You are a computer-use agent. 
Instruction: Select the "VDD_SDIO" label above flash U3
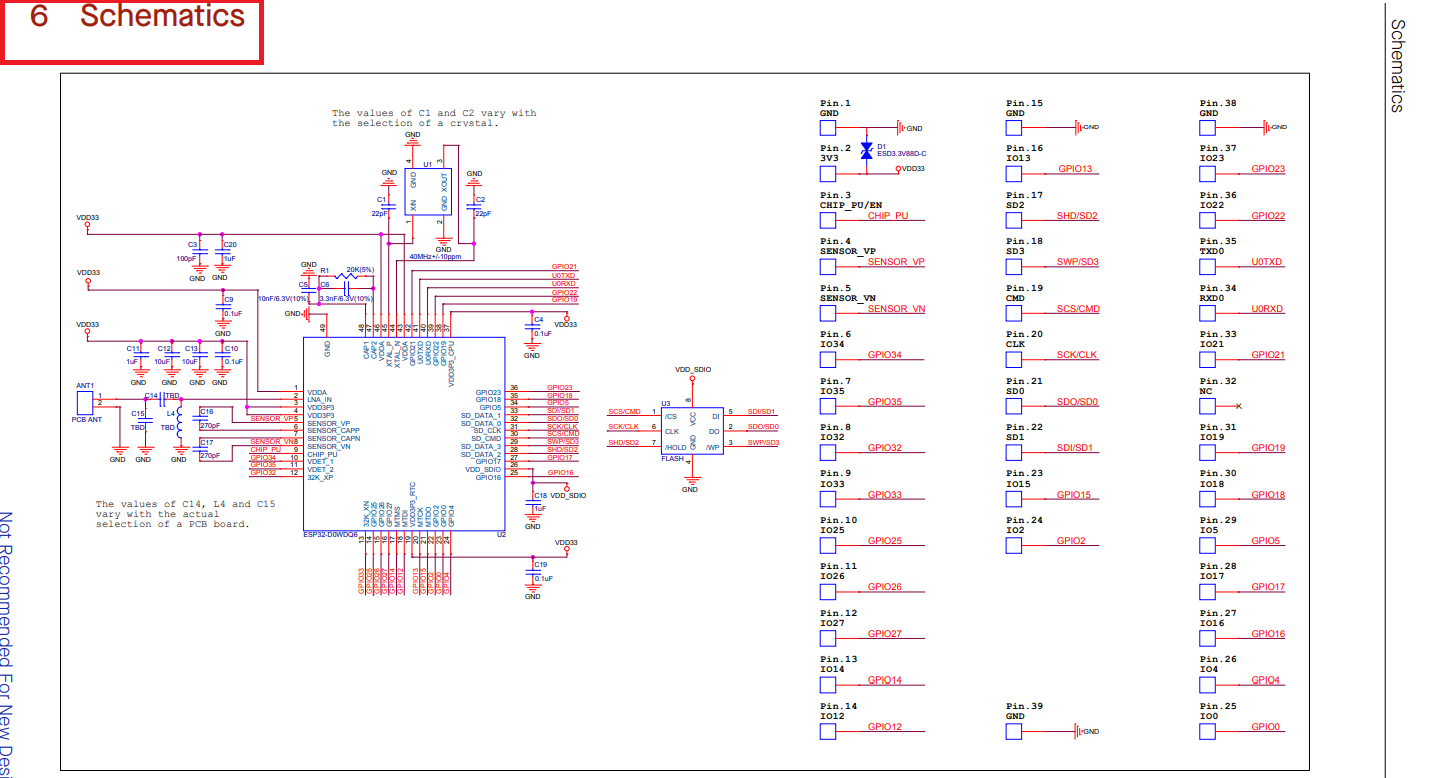[692, 369]
